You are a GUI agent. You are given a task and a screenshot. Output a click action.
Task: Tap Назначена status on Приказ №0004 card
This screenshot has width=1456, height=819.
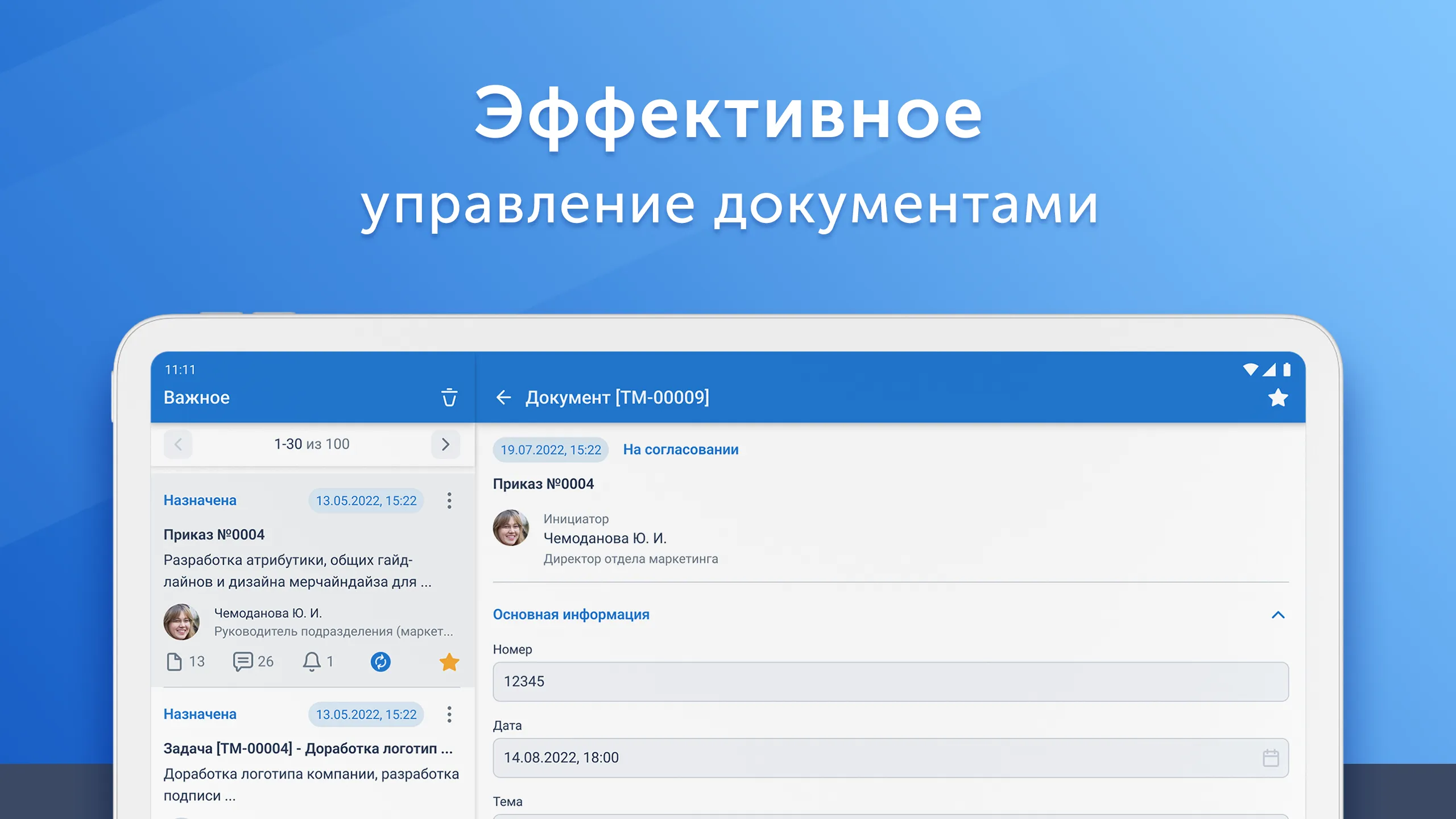(200, 500)
